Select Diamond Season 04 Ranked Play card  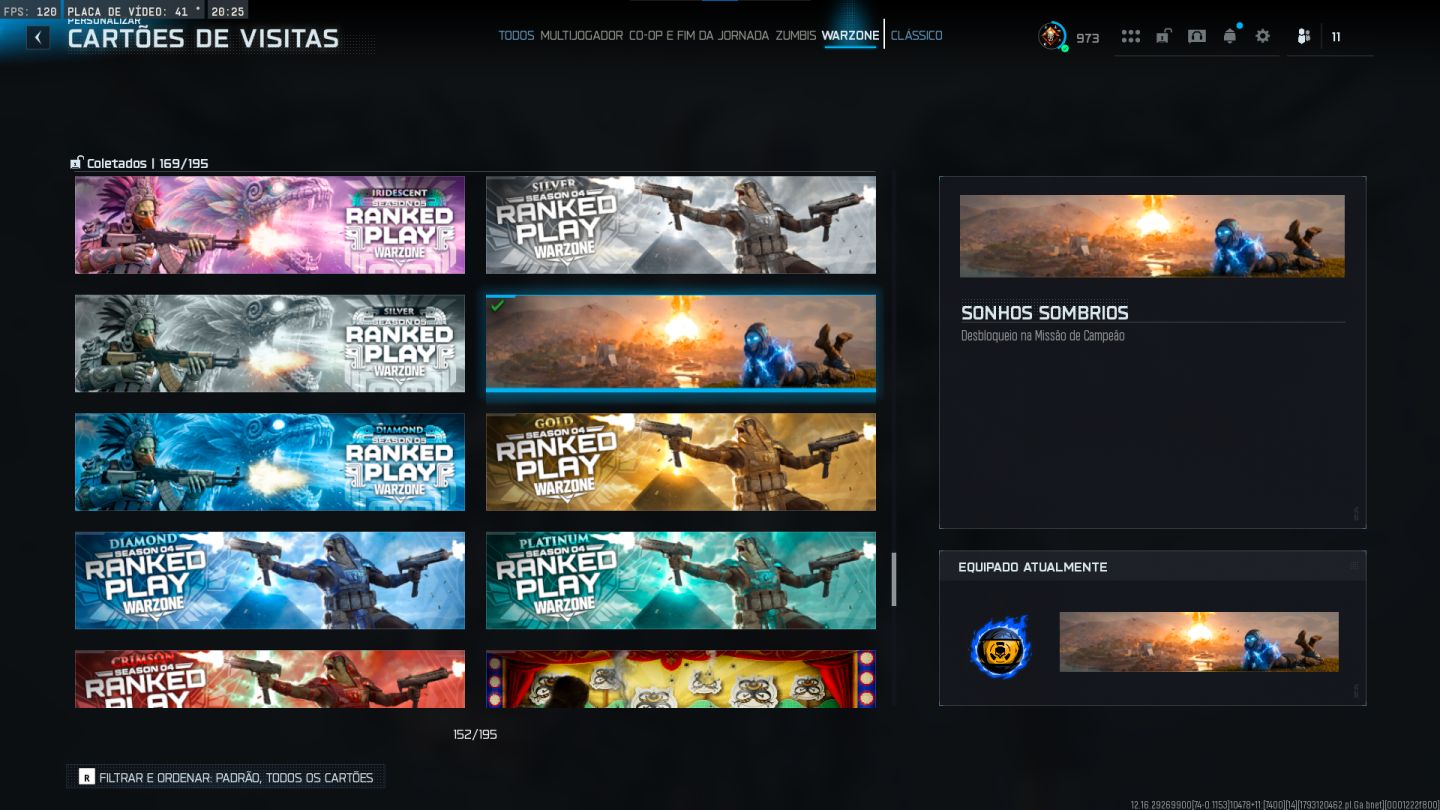point(270,580)
